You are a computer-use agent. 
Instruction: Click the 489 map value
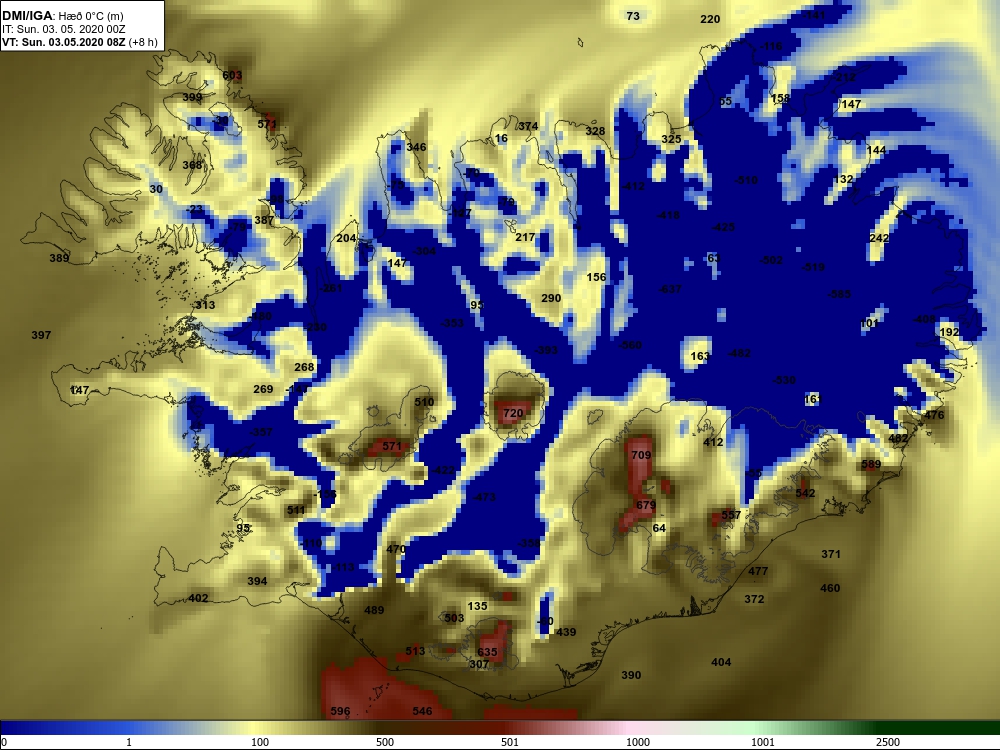374,610
